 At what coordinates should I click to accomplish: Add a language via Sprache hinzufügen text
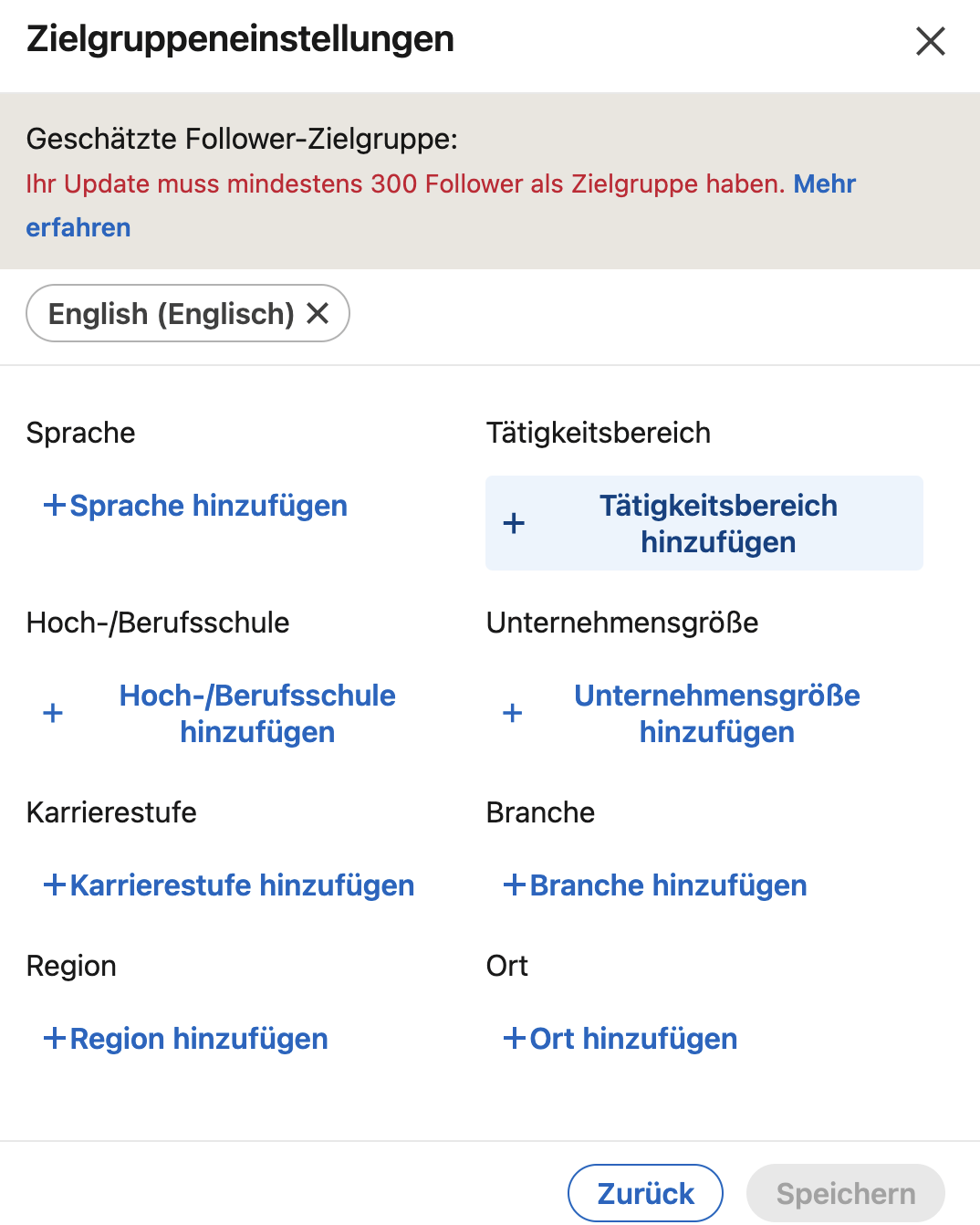[209, 505]
